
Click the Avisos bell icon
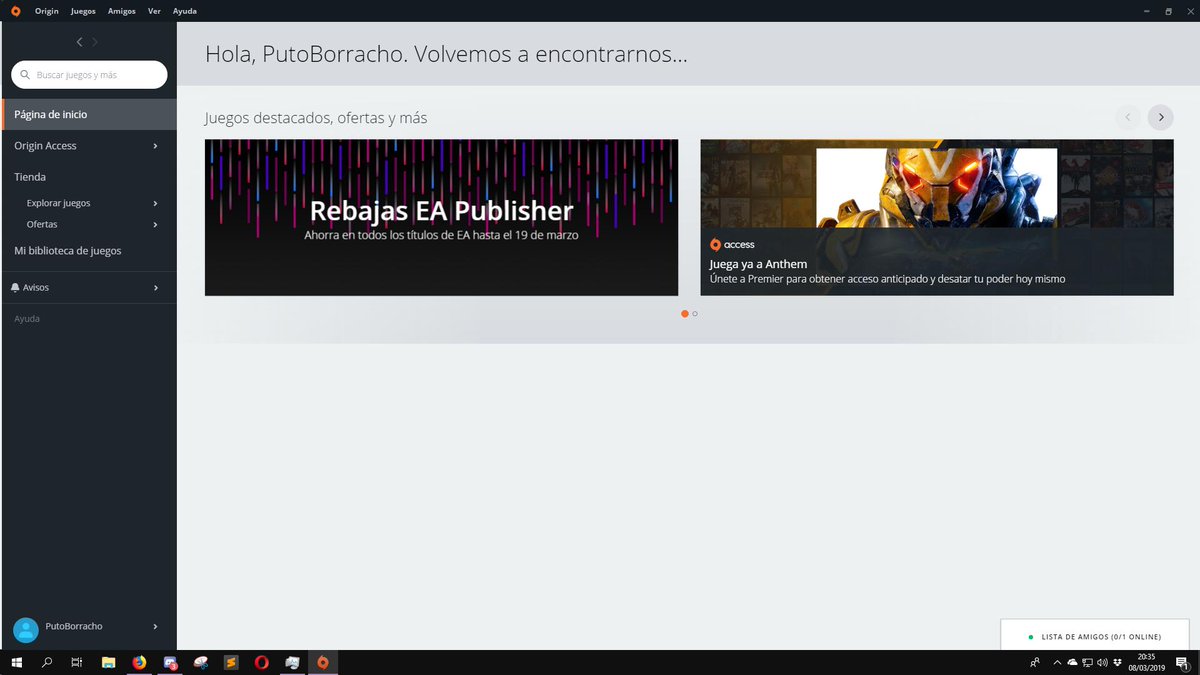pos(15,287)
